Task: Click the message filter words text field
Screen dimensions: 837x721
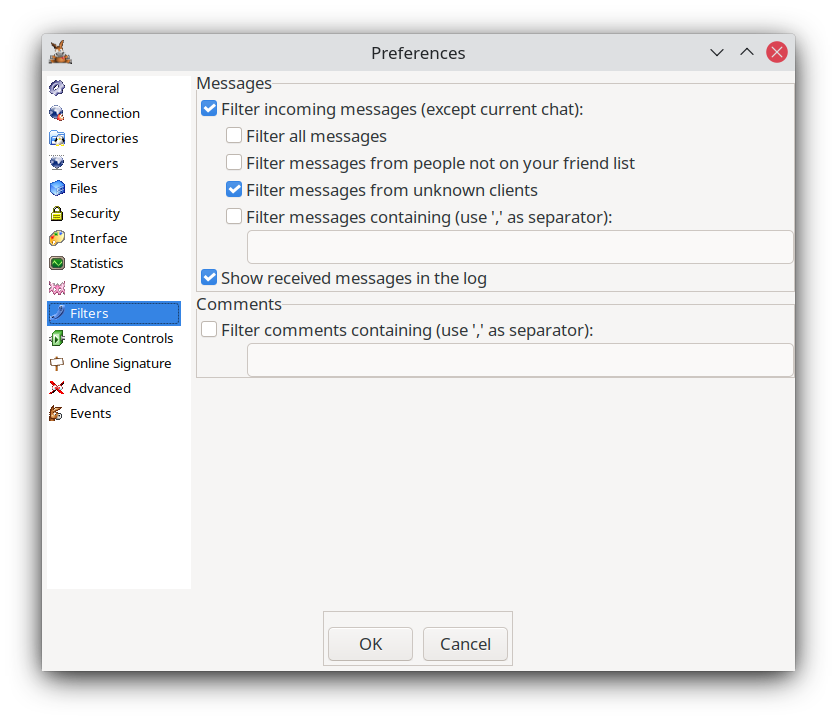Action: [520, 247]
